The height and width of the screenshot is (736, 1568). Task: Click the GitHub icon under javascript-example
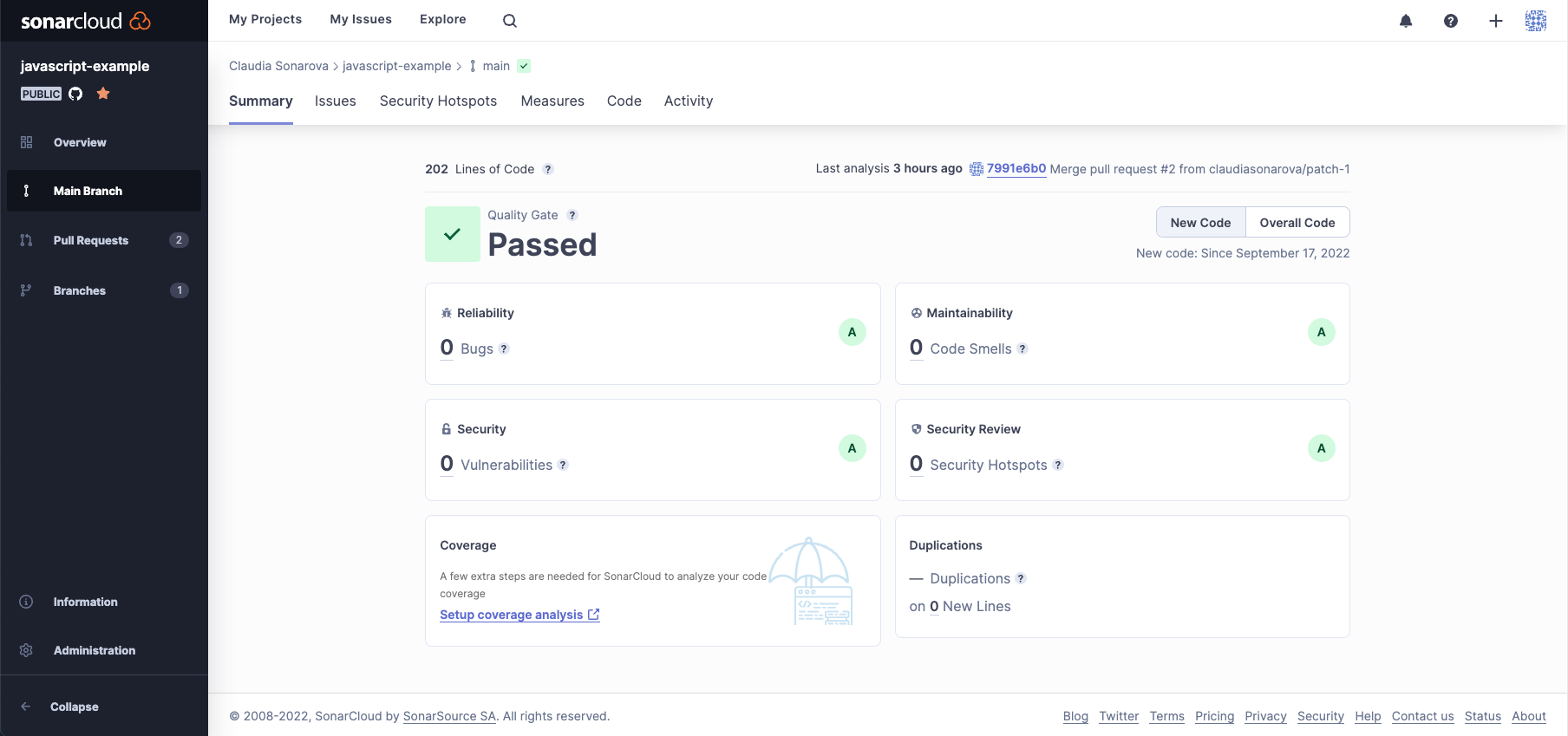pos(75,94)
